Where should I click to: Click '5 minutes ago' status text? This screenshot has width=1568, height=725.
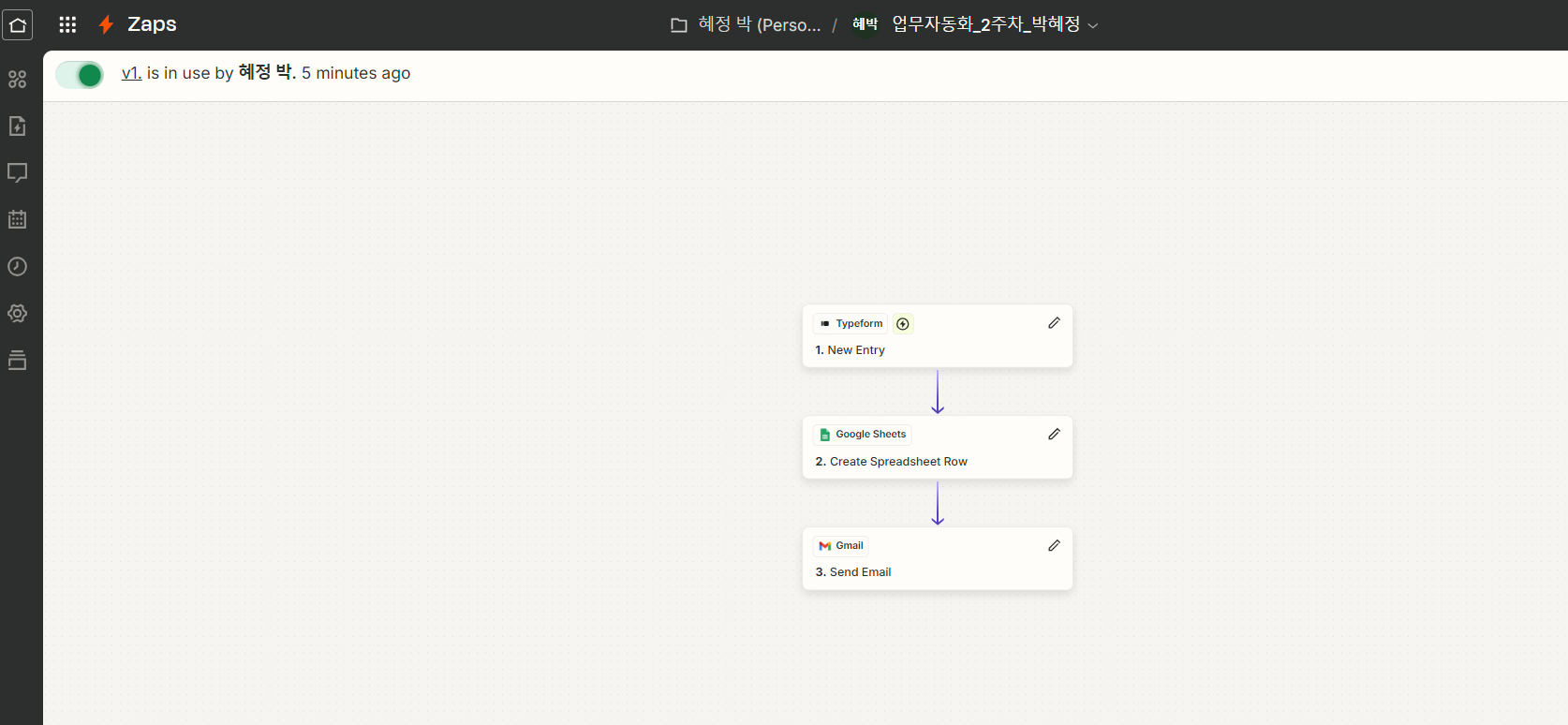pyautogui.click(x=356, y=73)
